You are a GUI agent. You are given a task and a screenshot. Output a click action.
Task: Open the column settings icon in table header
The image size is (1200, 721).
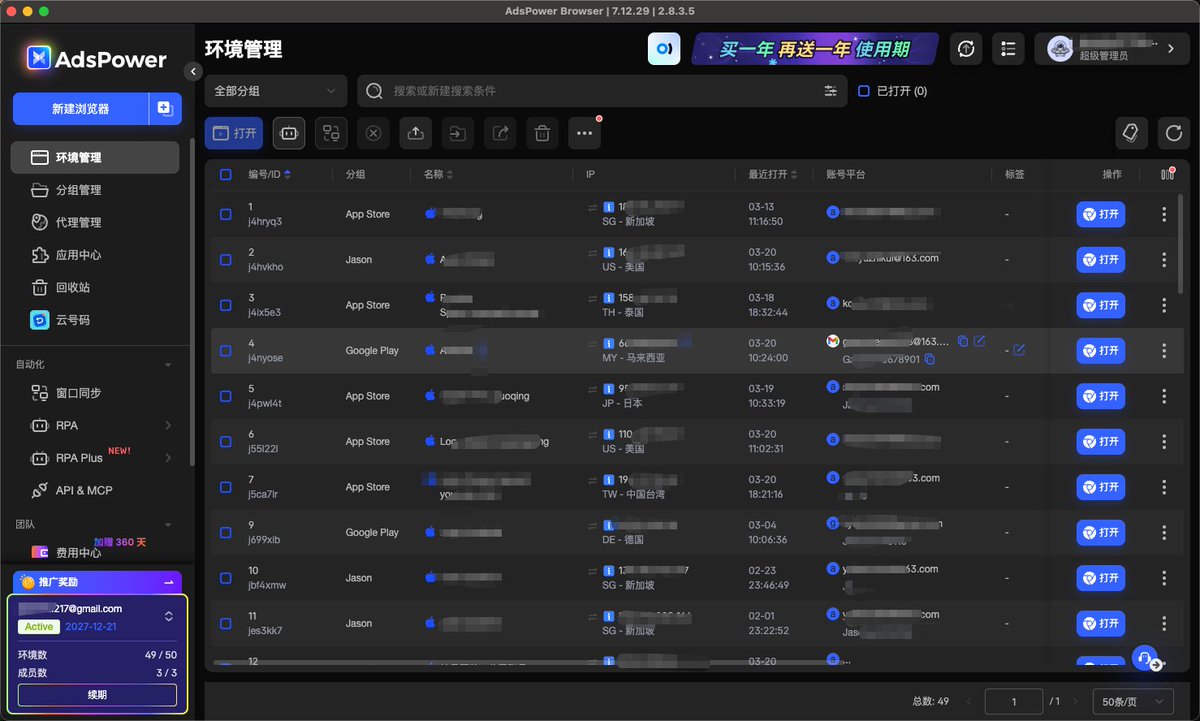click(x=1166, y=174)
